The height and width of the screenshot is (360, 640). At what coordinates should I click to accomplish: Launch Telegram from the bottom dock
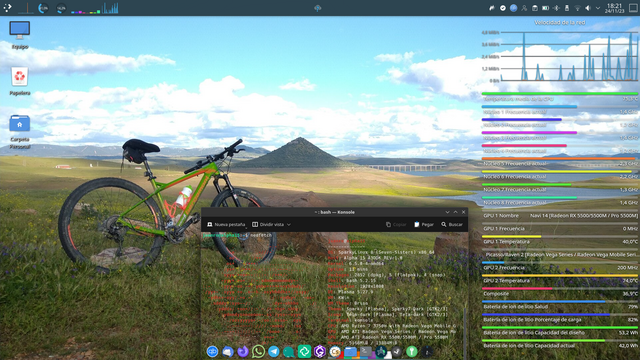pyautogui.click(x=273, y=351)
